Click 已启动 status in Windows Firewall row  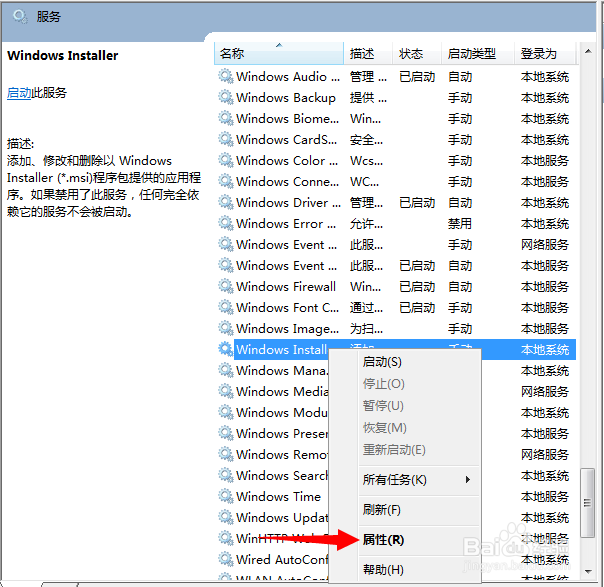coord(417,286)
